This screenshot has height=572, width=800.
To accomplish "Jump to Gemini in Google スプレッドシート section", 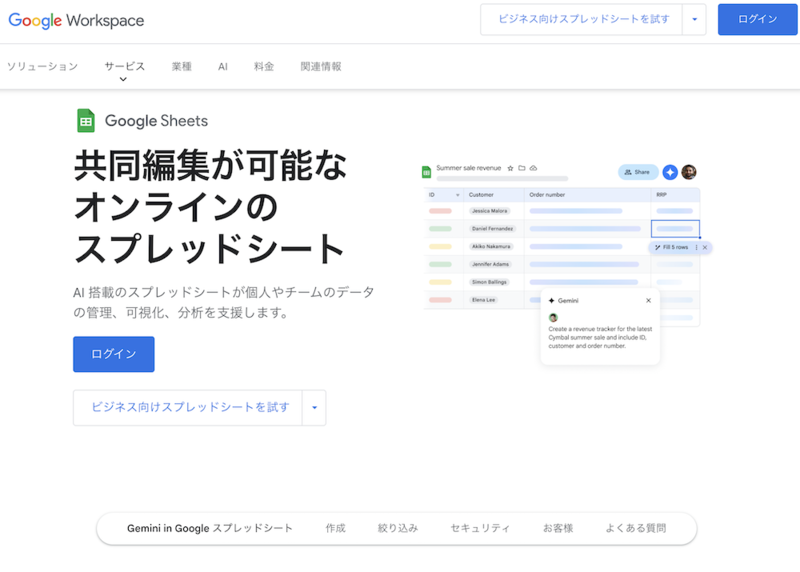I will [x=210, y=529].
